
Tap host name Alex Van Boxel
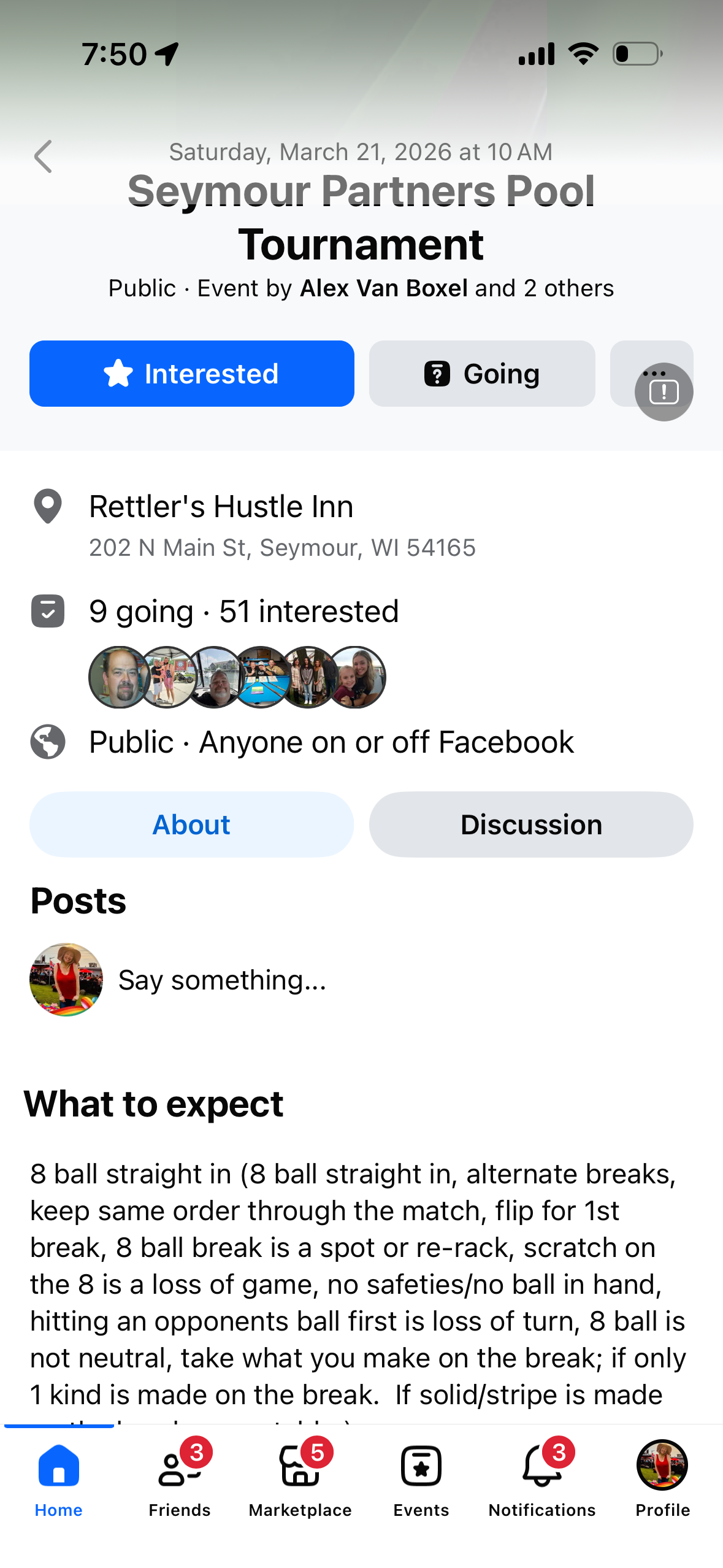(x=383, y=288)
